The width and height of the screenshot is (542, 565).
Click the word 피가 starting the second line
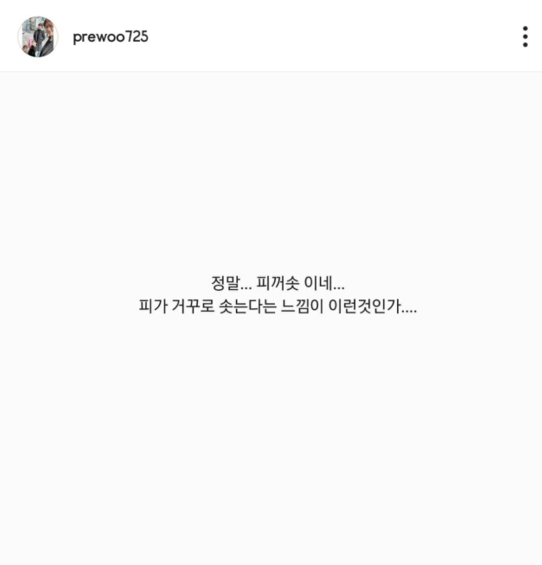click(x=153, y=306)
